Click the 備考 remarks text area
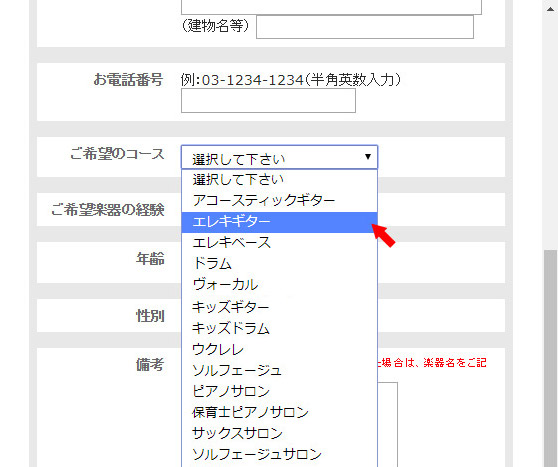 coord(388,424)
